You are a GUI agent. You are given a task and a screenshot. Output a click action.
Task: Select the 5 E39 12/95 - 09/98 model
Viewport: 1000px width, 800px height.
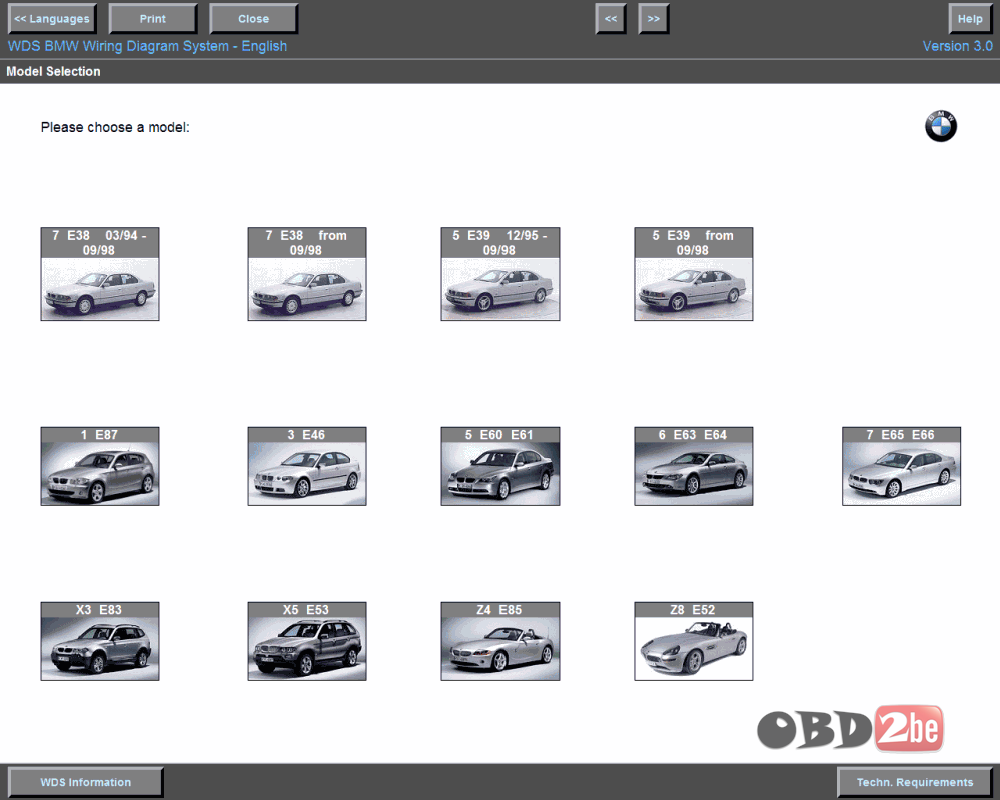point(500,274)
